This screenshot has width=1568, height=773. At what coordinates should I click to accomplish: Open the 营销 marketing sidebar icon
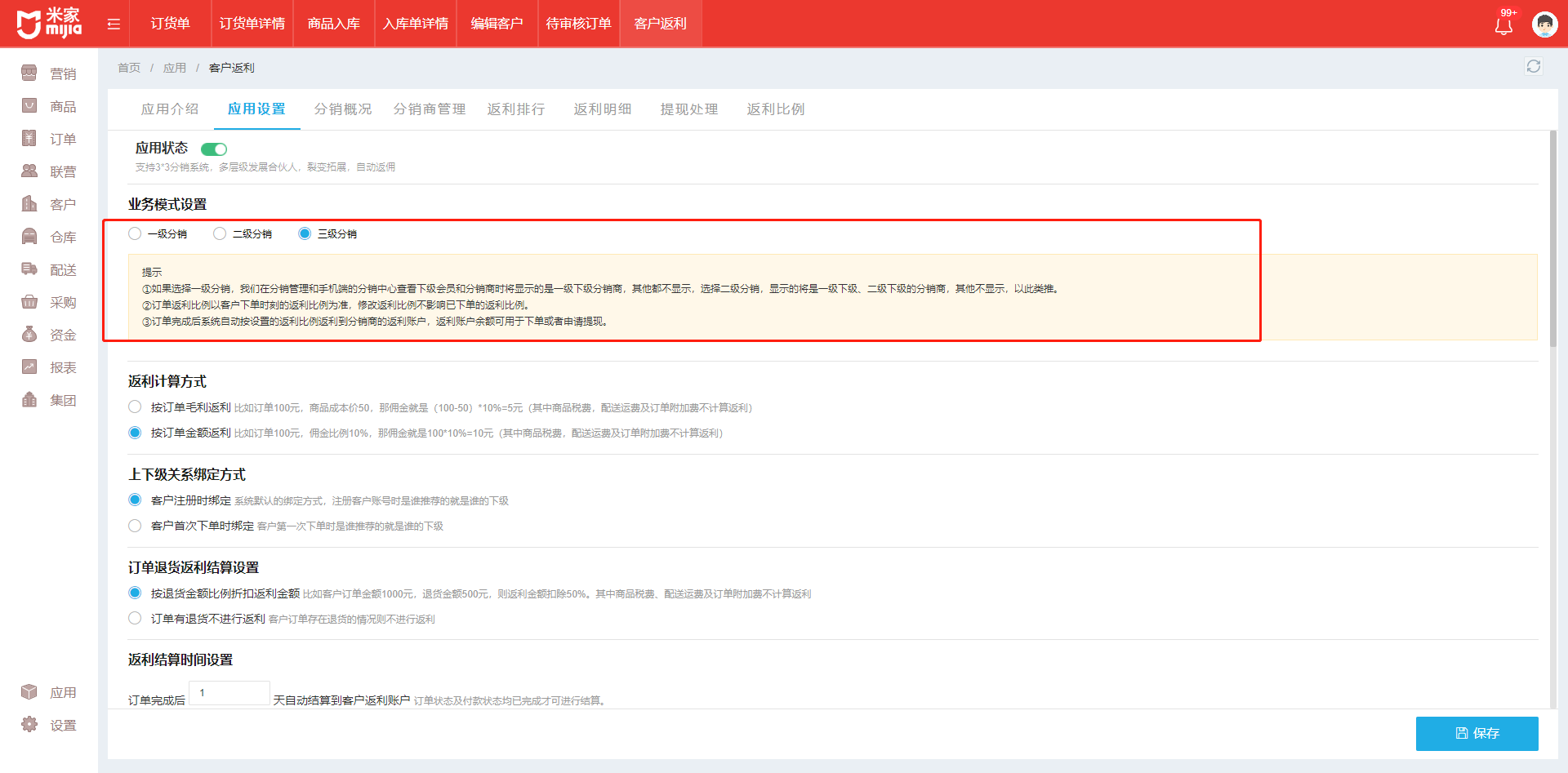tap(29, 73)
